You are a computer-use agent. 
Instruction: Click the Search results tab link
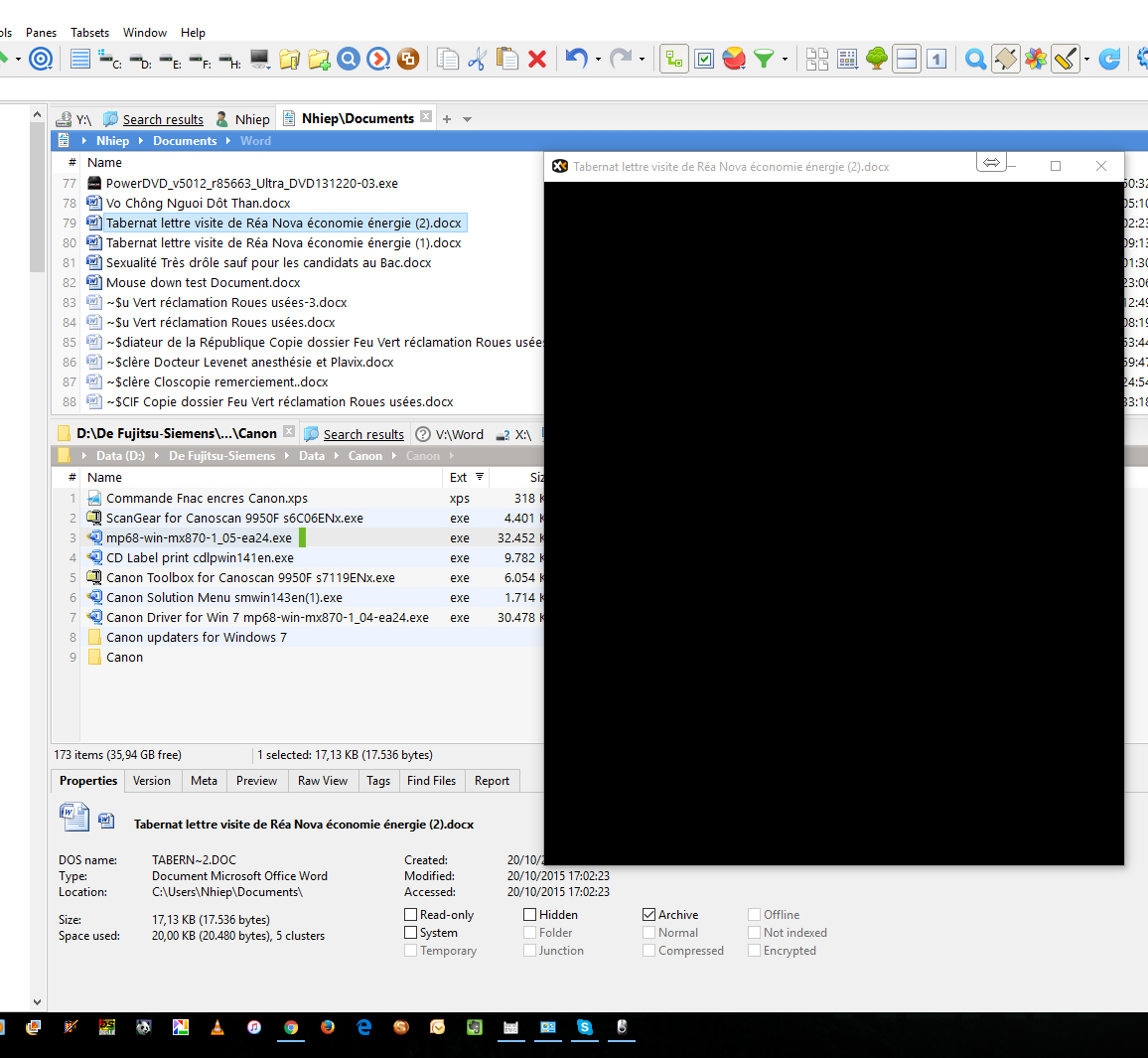pyautogui.click(x=163, y=119)
